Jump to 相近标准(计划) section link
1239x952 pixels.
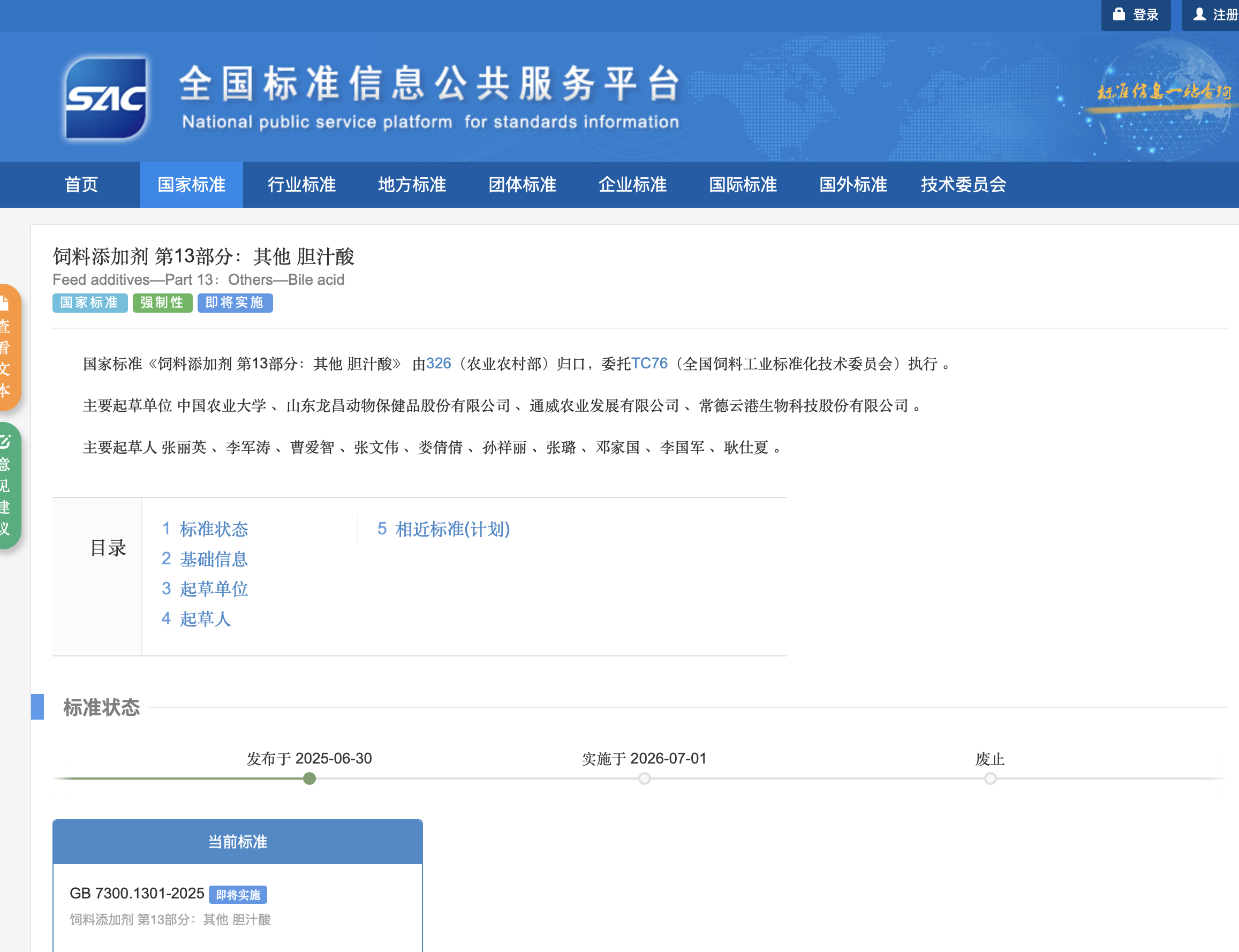[451, 528]
